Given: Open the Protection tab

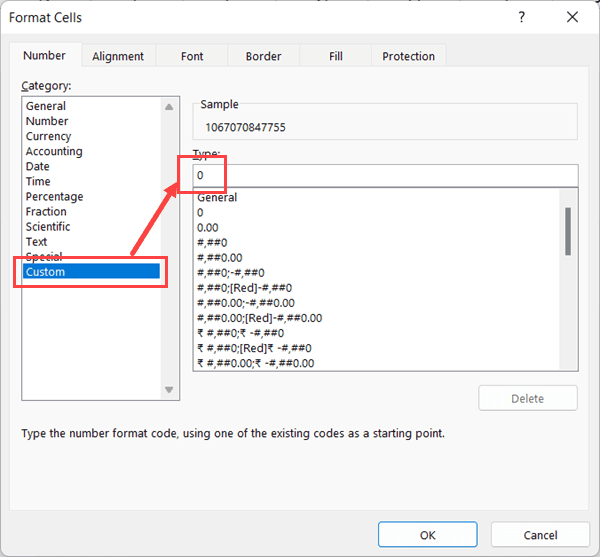Looking at the screenshot, I should click(x=408, y=57).
